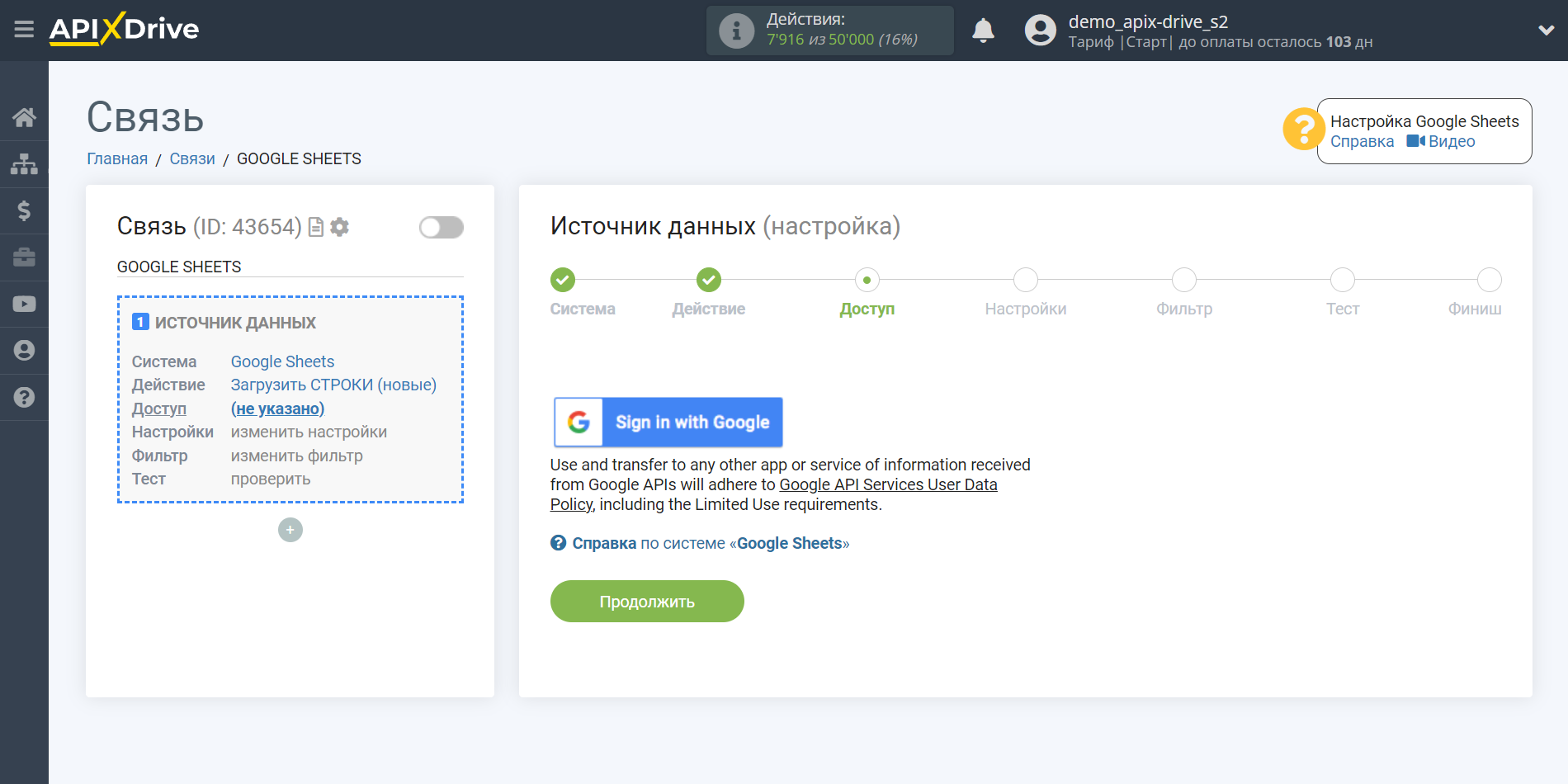Click изменить фильтр text
1568x784 pixels.
click(296, 456)
